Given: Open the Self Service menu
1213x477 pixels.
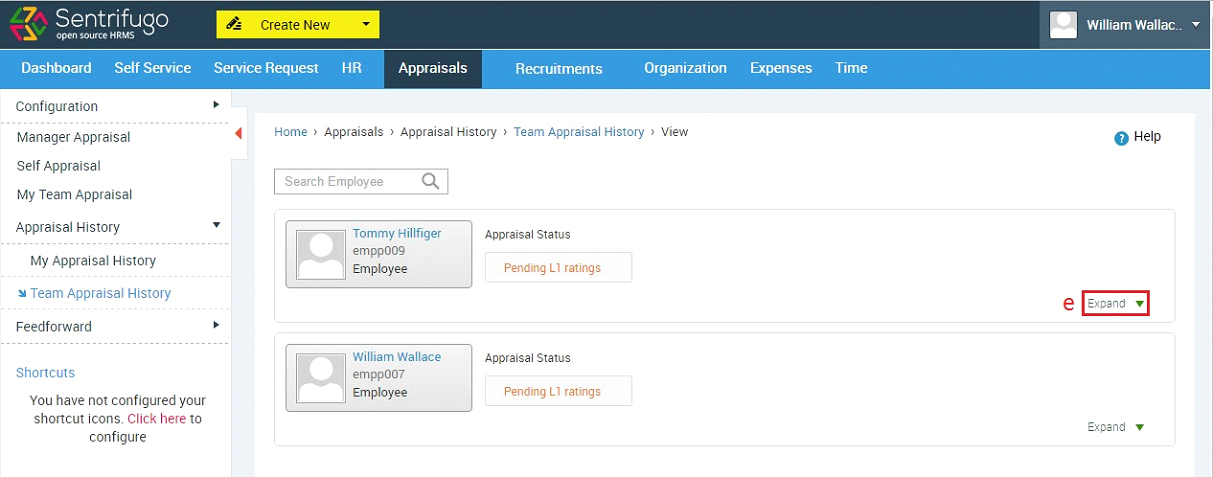Looking at the screenshot, I should click(153, 68).
